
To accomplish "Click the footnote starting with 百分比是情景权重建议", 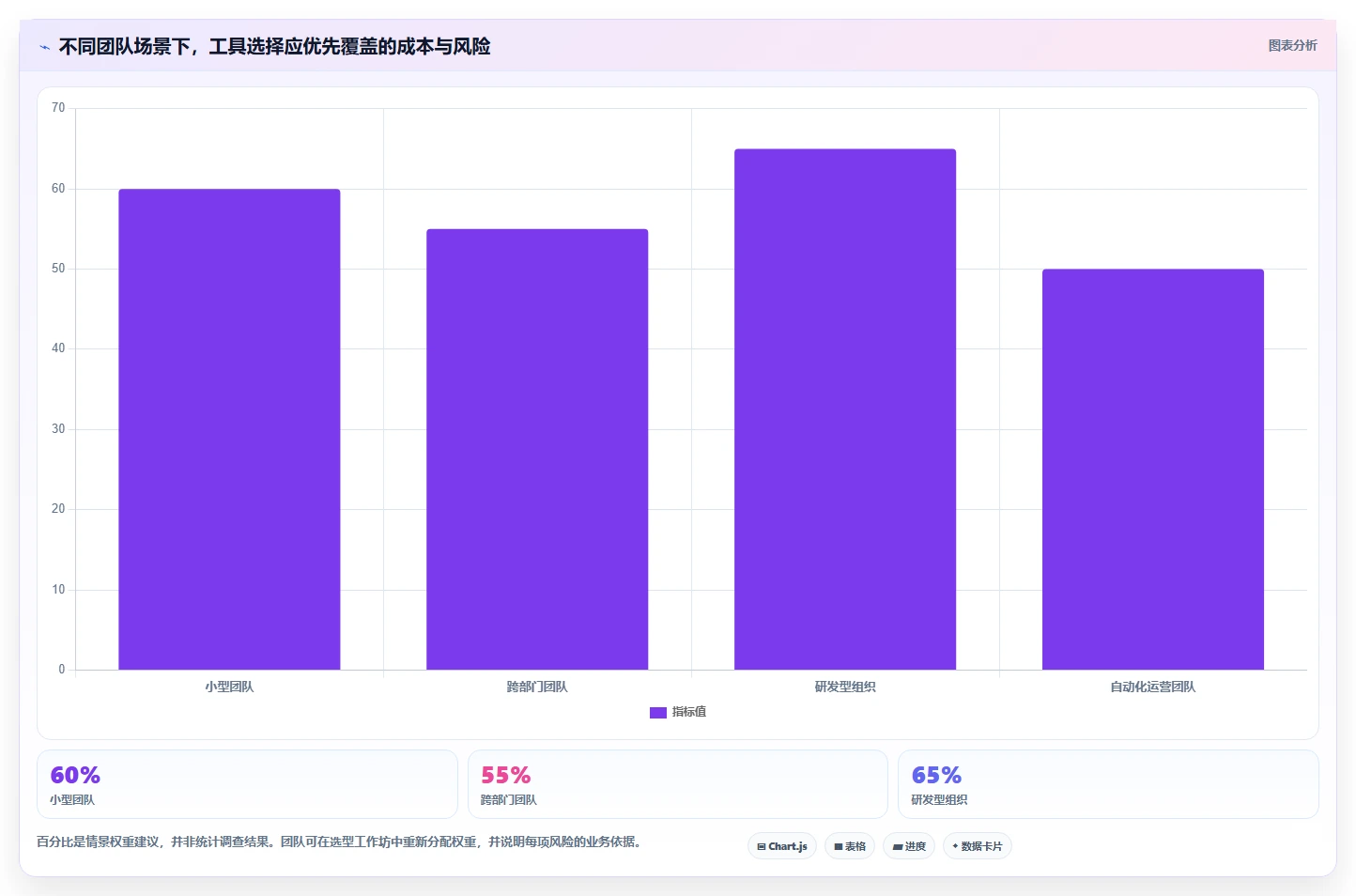I will pyautogui.click(x=342, y=842).
